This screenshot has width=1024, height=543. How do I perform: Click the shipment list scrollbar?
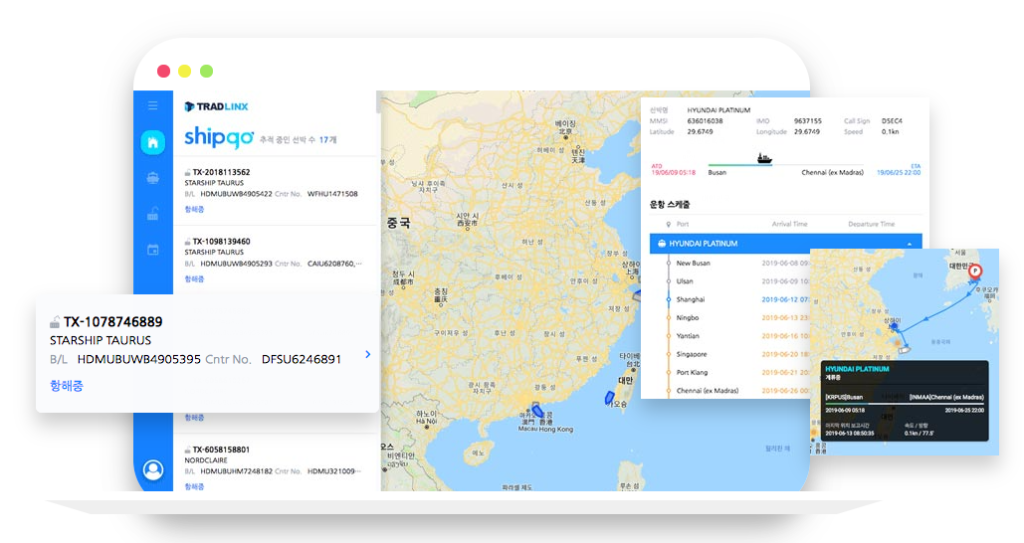tap(377, 102)
